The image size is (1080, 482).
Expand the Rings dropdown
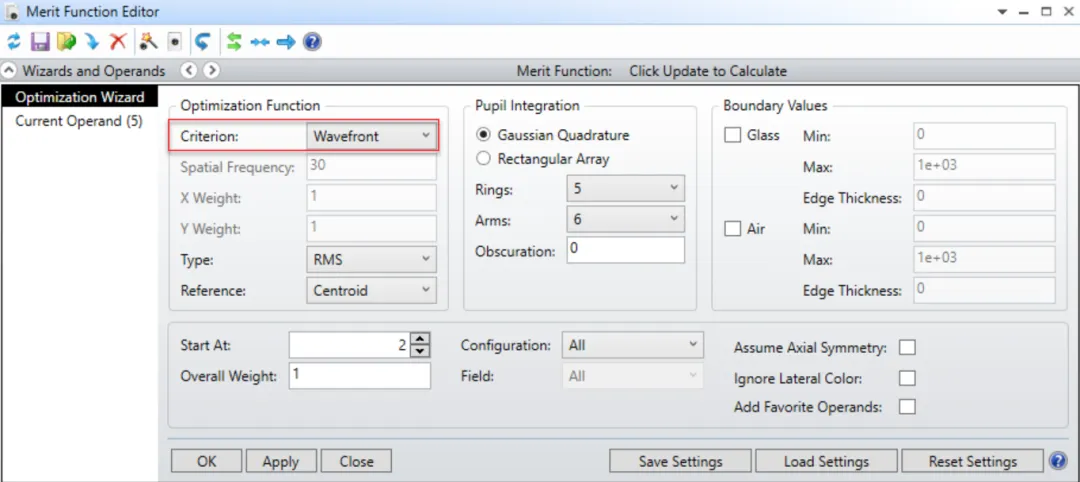click(x=624, y=188)
